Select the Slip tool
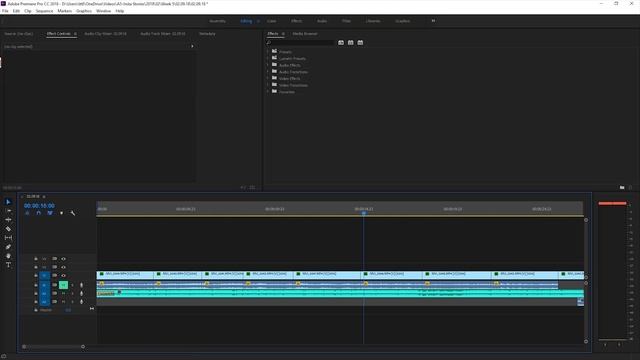This screenshot has width=640, height=360. [8, 238]
